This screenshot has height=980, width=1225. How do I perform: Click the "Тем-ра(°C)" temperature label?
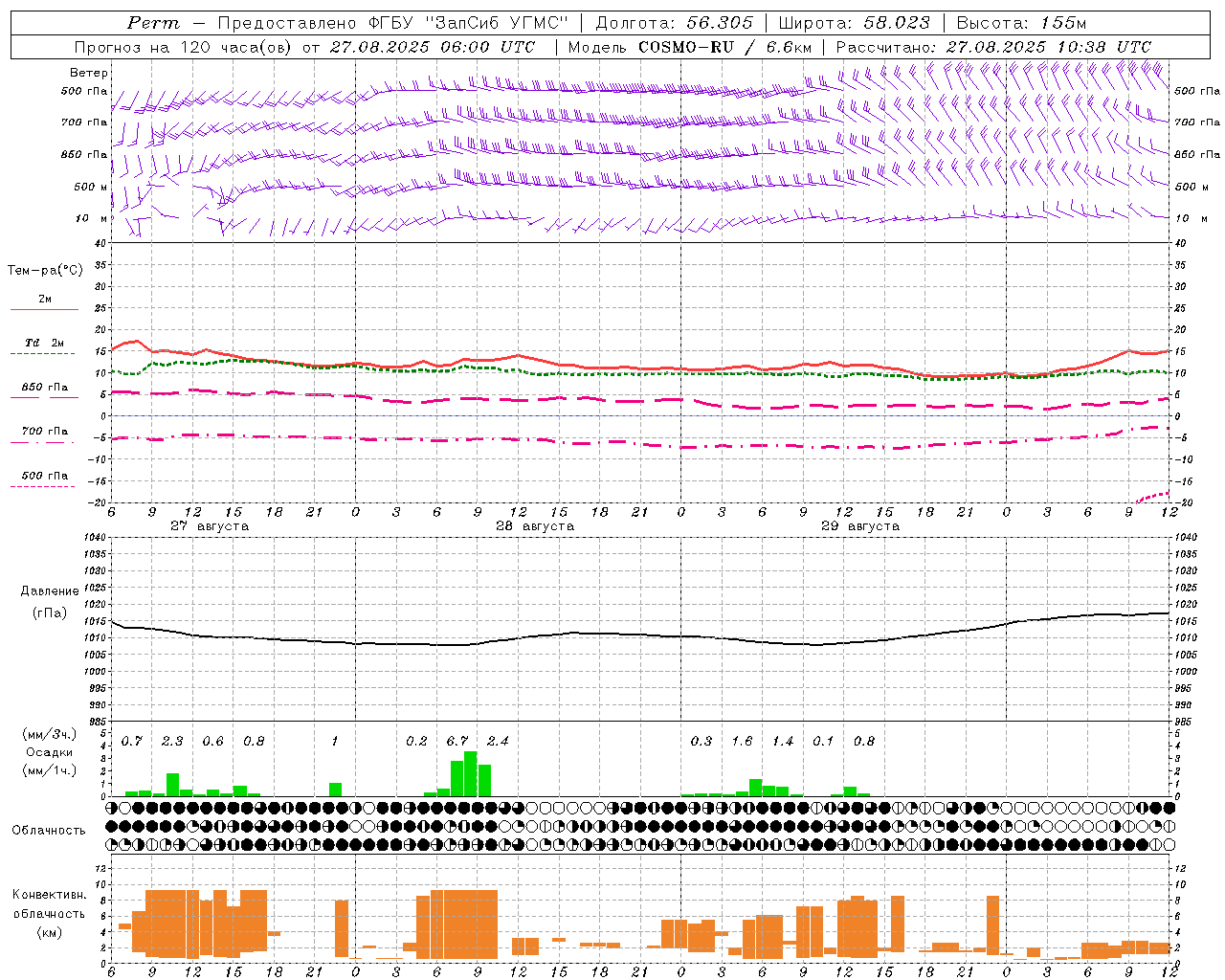45,271
